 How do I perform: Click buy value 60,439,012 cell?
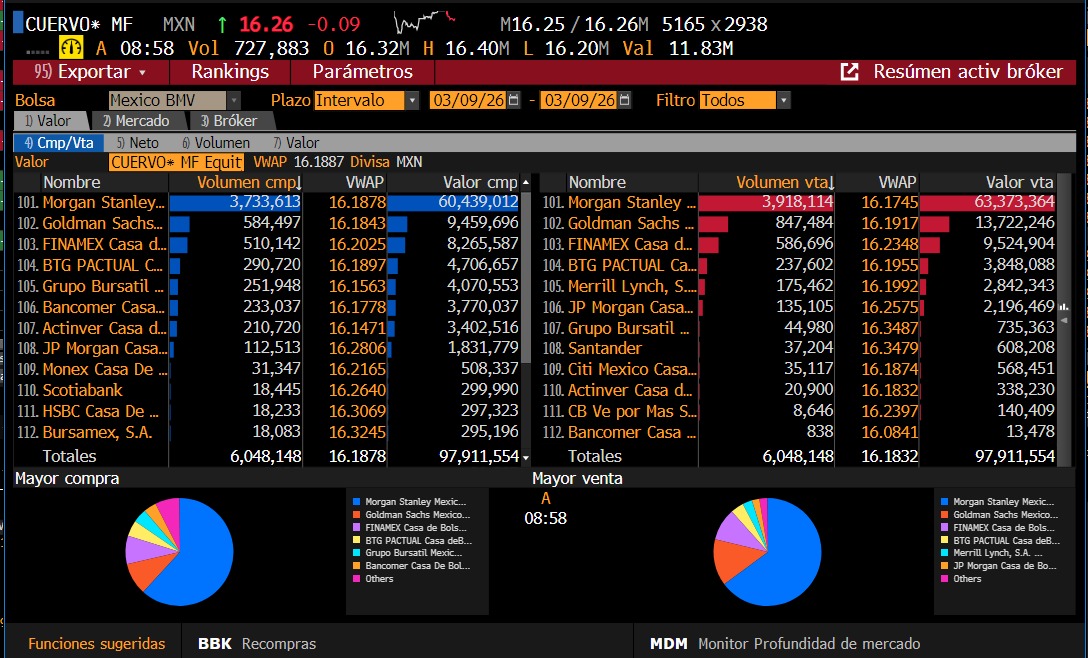pyautogui.click(x=478, y=202)
